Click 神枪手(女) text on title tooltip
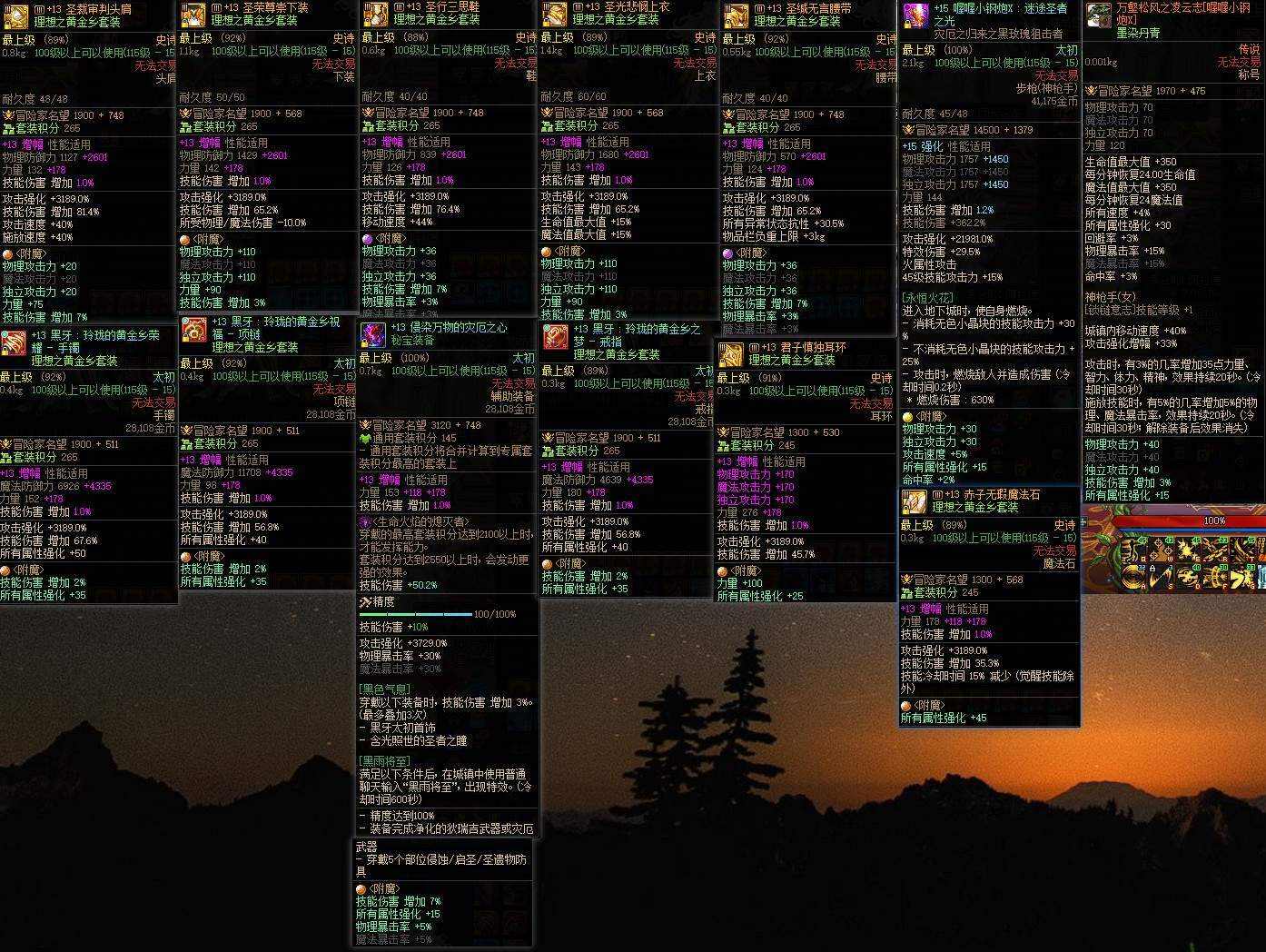 tap(1111, 297)
